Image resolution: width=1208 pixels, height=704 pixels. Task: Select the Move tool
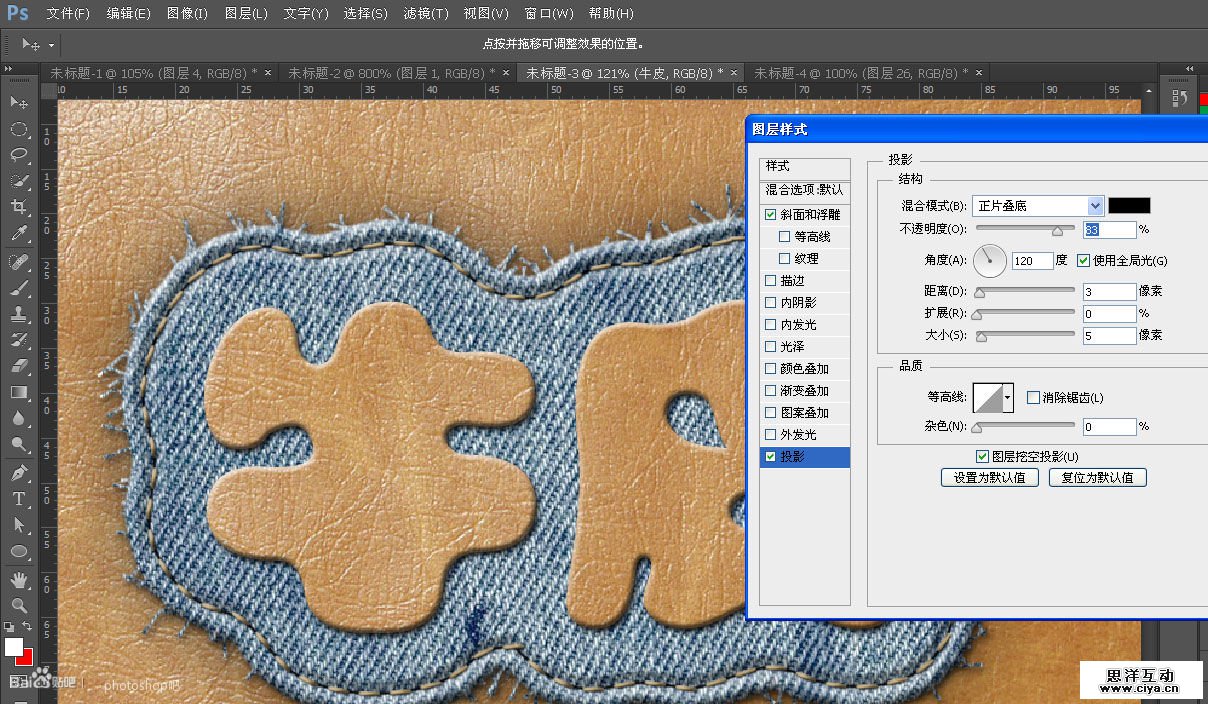(19, 103)
